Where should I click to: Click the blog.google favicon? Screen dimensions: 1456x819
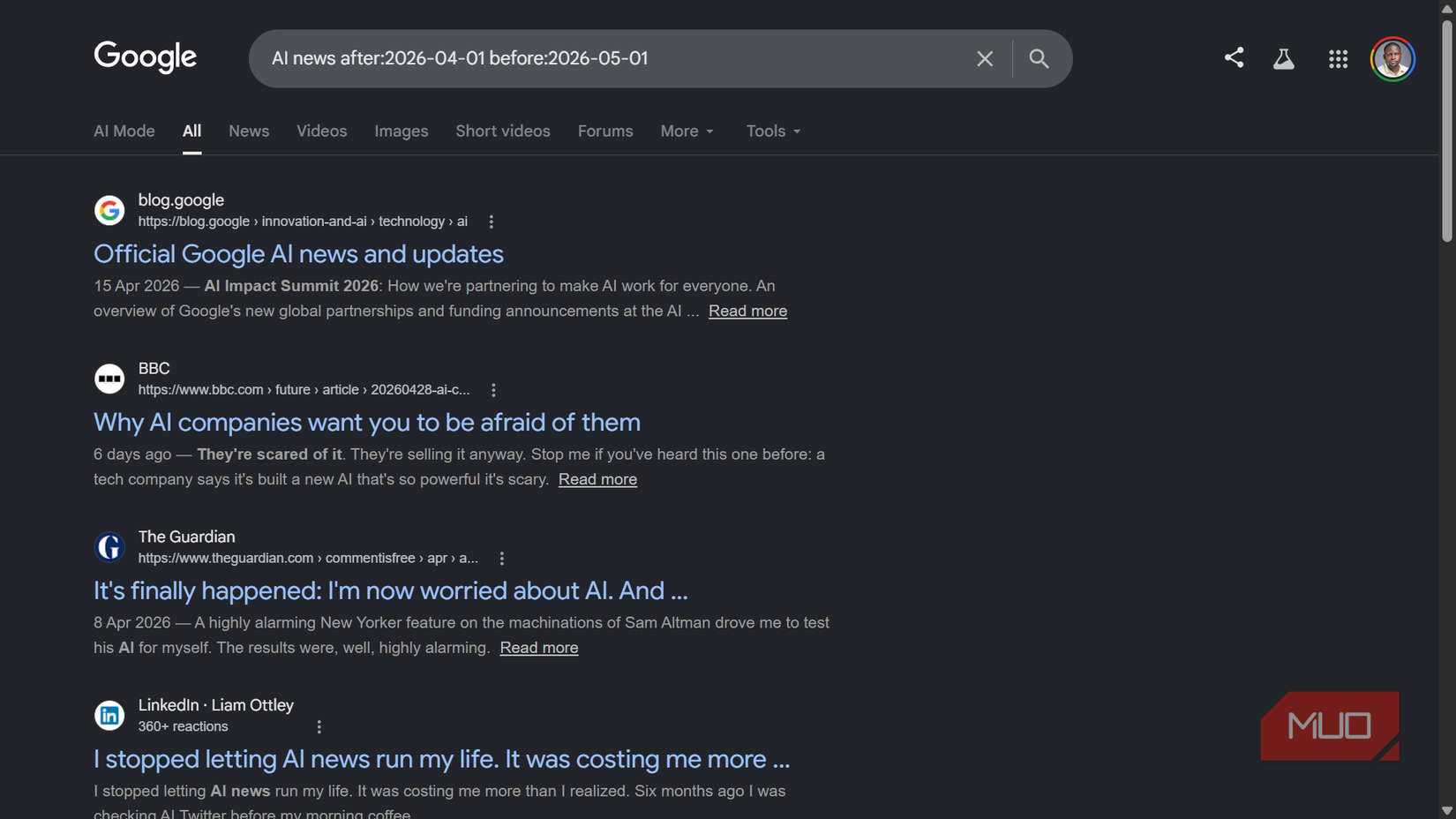pos(109,210)
